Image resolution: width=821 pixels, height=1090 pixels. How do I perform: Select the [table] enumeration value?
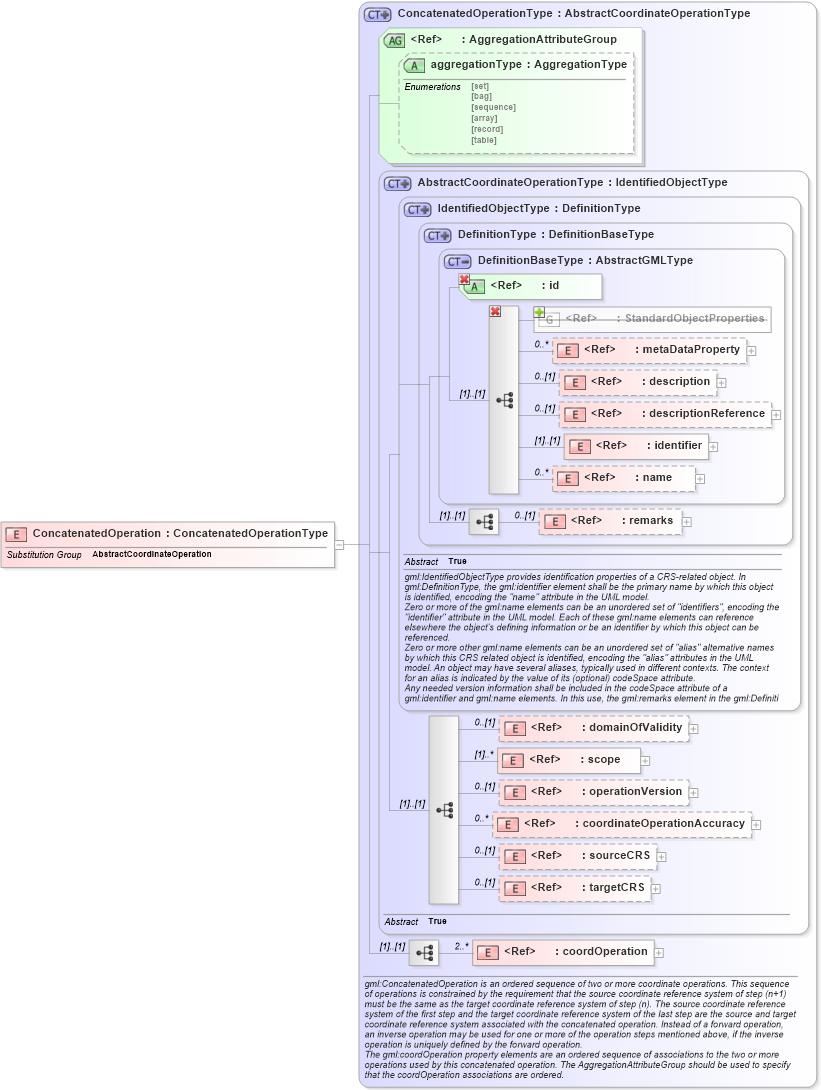pos(484,140)
